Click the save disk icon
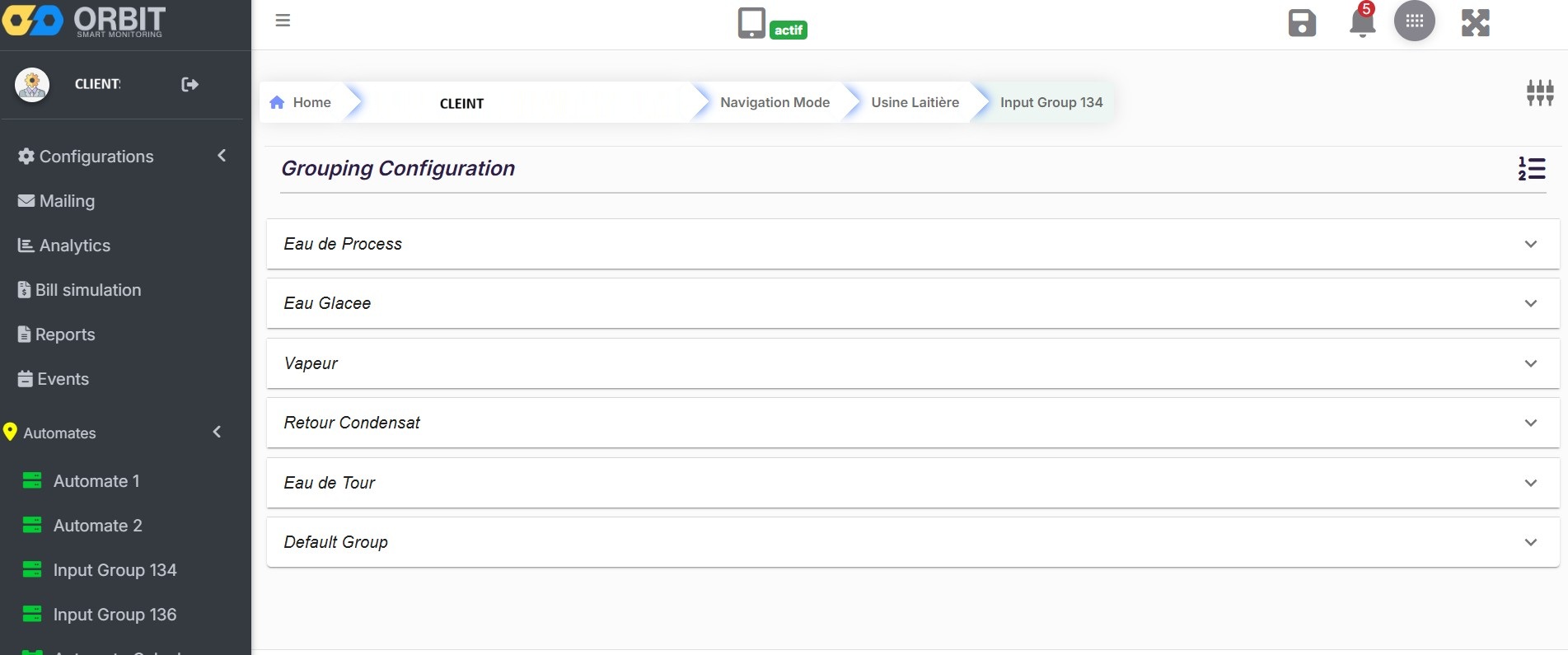1568x655 pixels. tap(1302, 23)
